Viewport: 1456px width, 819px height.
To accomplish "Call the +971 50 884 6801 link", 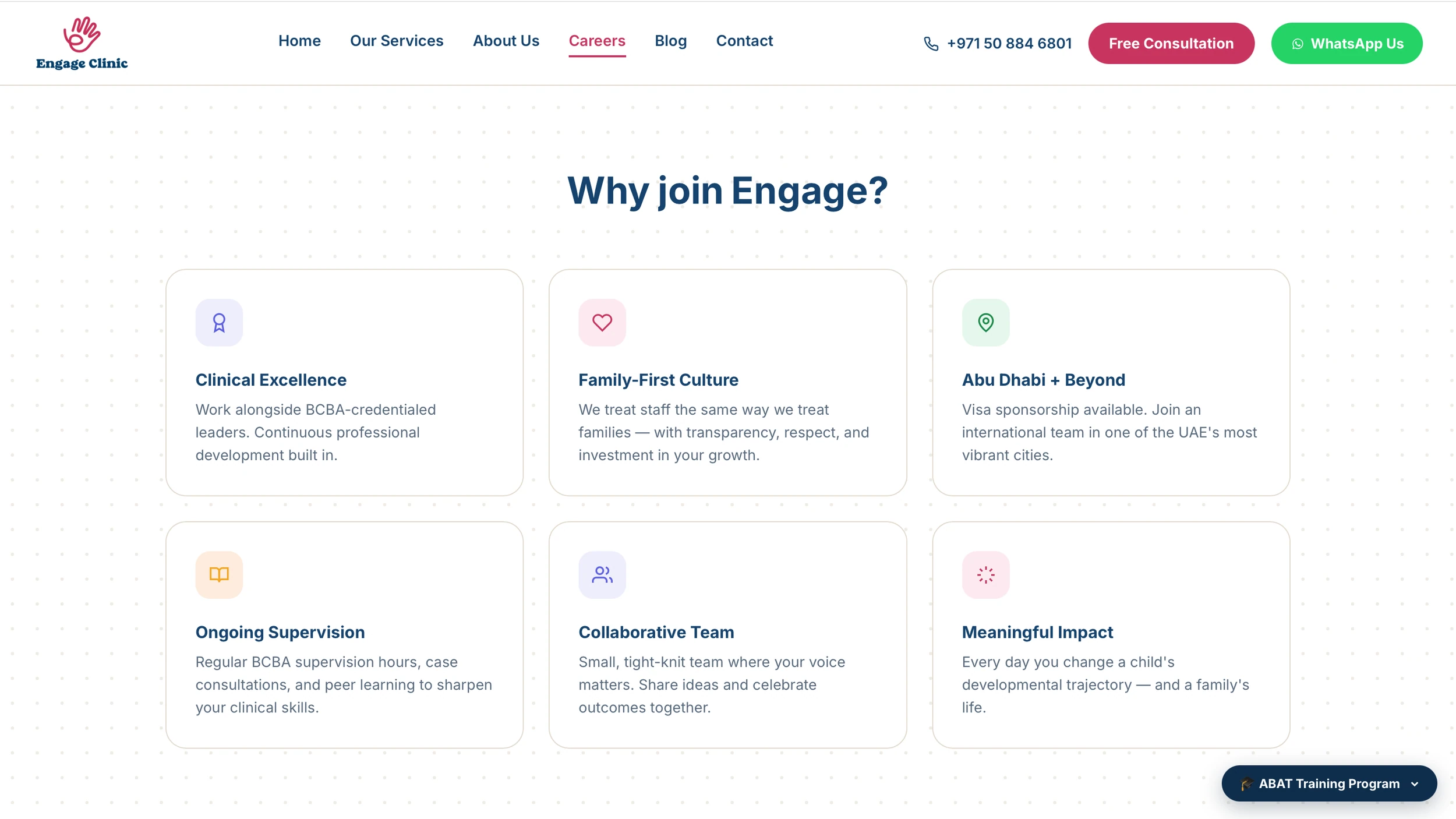I will pyautogui.click(x=1009, y=44).
